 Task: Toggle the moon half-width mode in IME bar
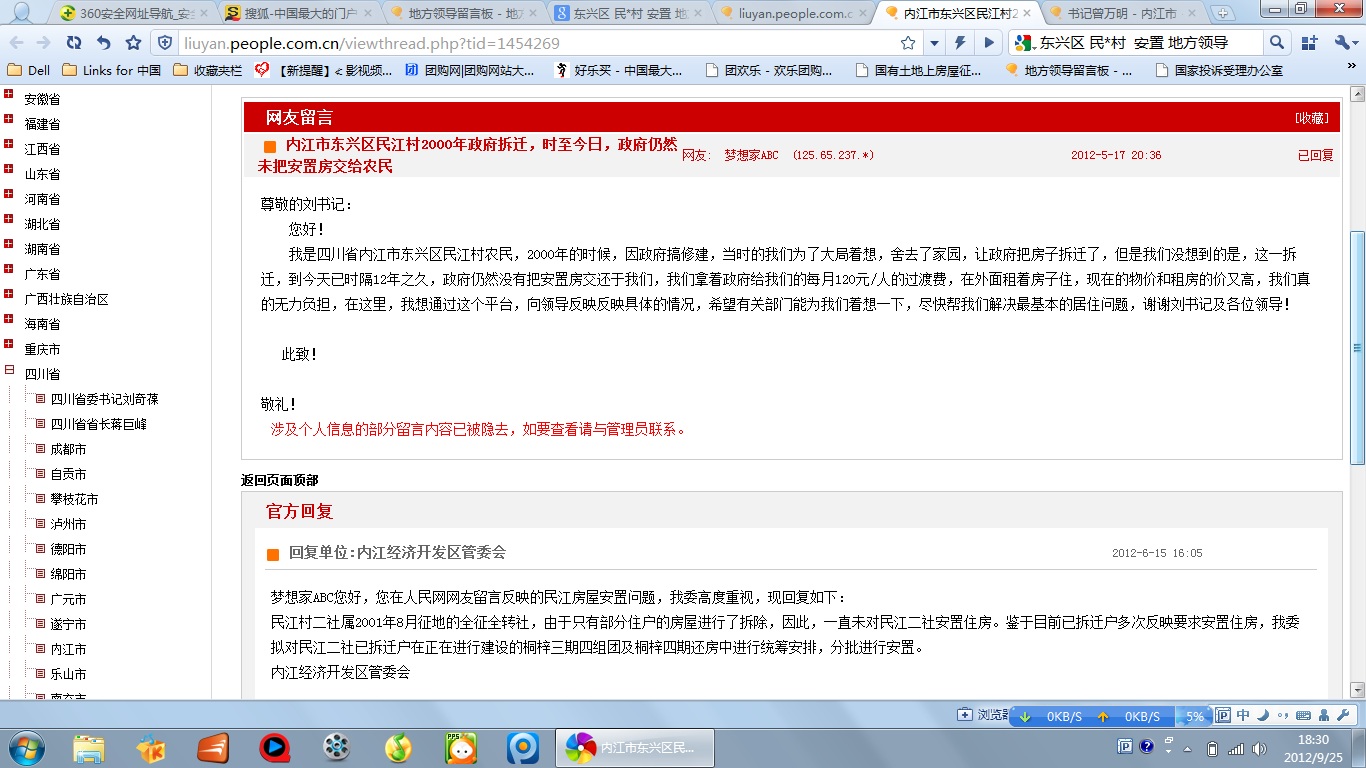click(1262, 716)
